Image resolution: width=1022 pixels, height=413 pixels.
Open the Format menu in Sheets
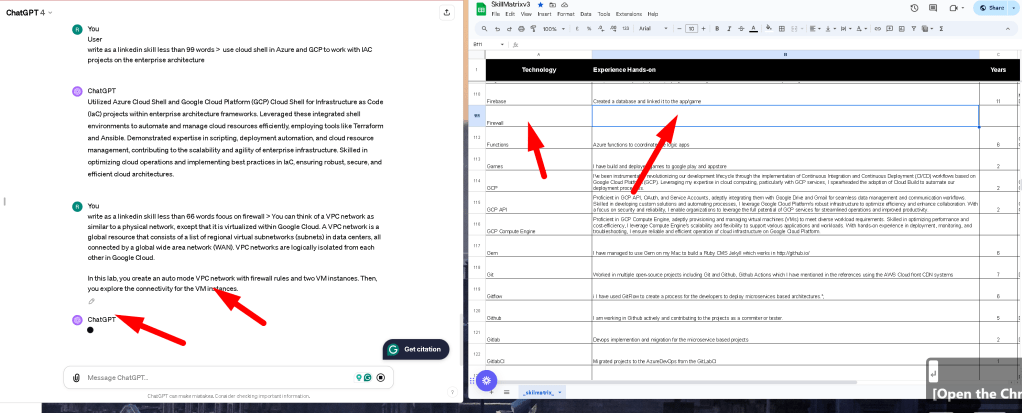566,14
